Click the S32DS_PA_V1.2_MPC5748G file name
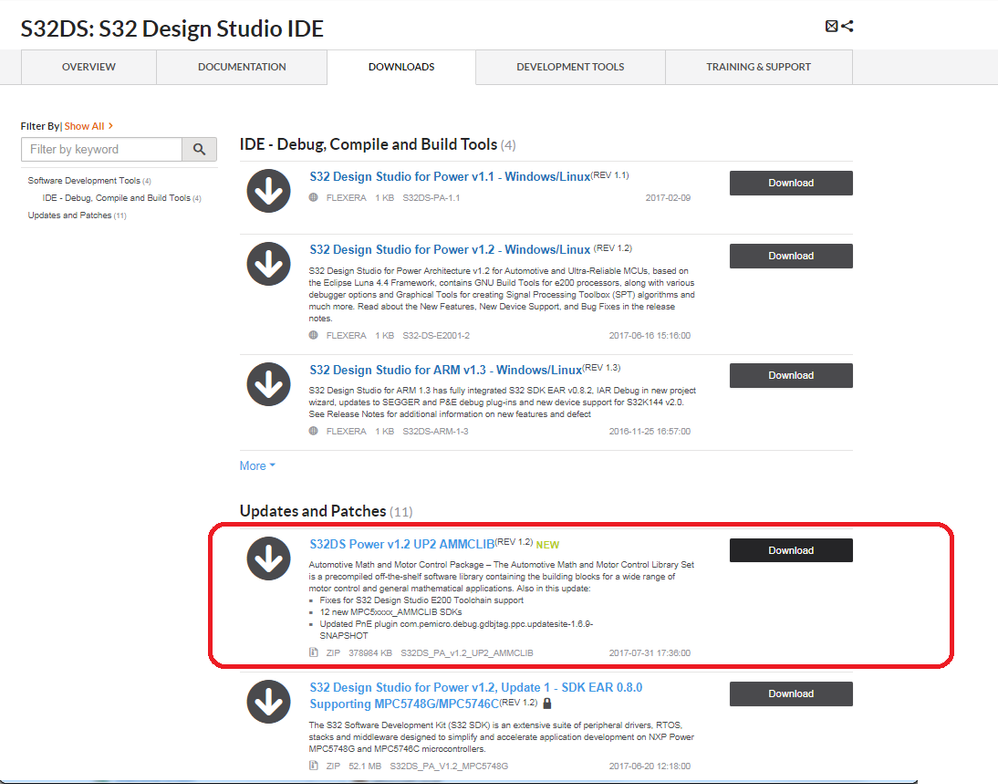This screenshot has width=998, height=784. (449, 766)
